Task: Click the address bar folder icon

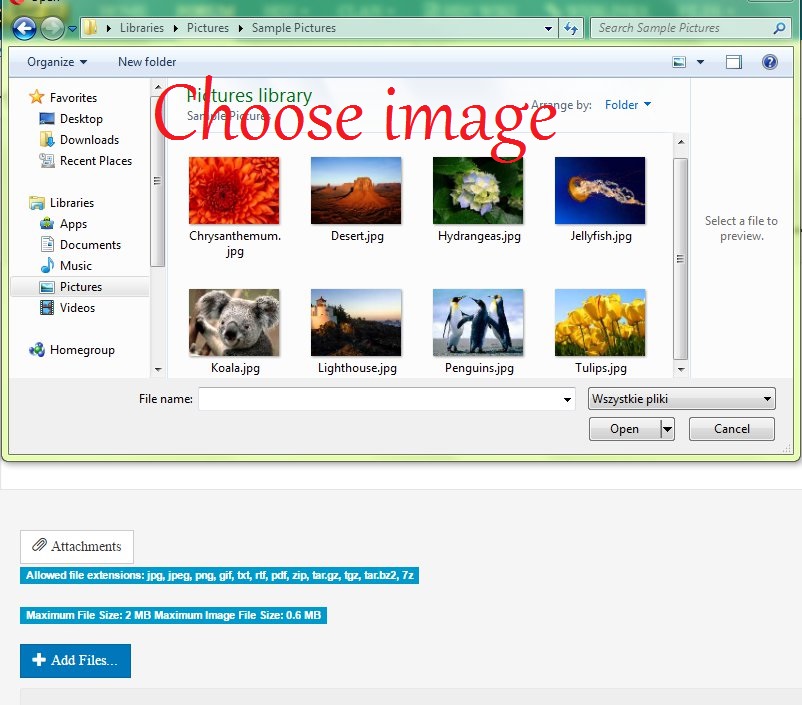Action: (90, 28)
